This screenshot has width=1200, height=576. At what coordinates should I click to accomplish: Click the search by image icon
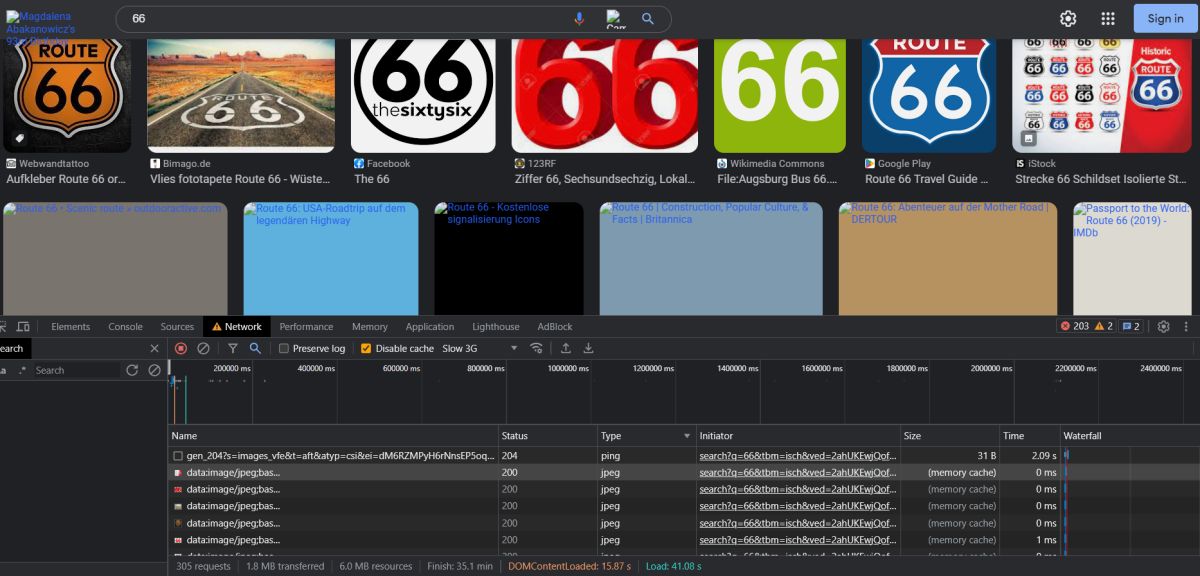pyautogui.click(x=615, y=19)
